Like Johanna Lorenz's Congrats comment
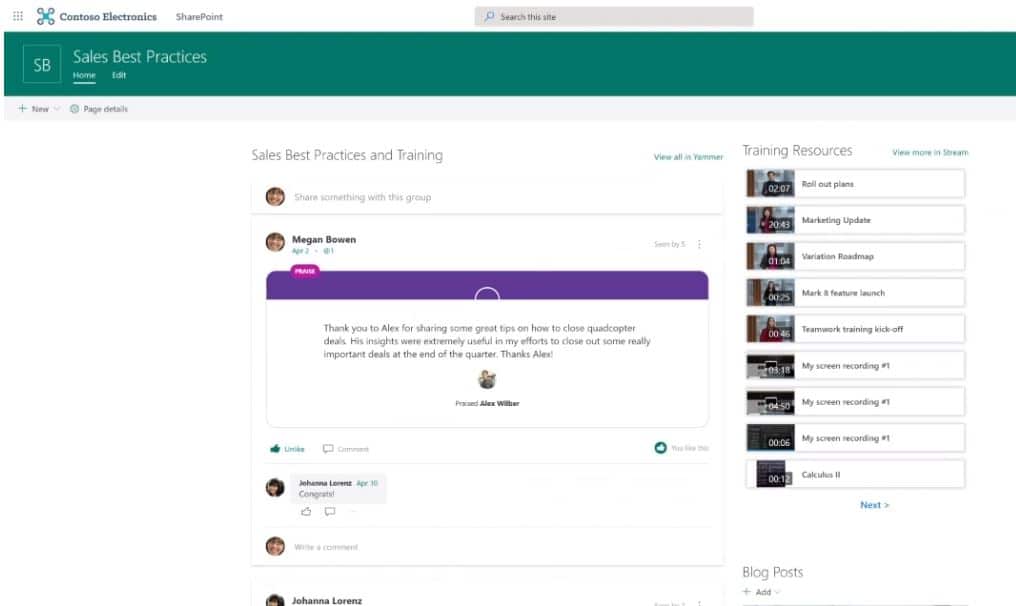Image resolution: width=1016 pixels, height=606 pixels. (x=306, y=511)
